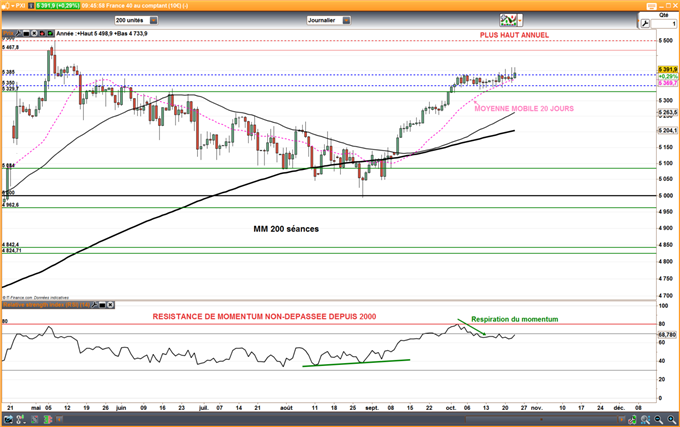Minimize the Prix panel with black square icon

[x=26, y=33]
